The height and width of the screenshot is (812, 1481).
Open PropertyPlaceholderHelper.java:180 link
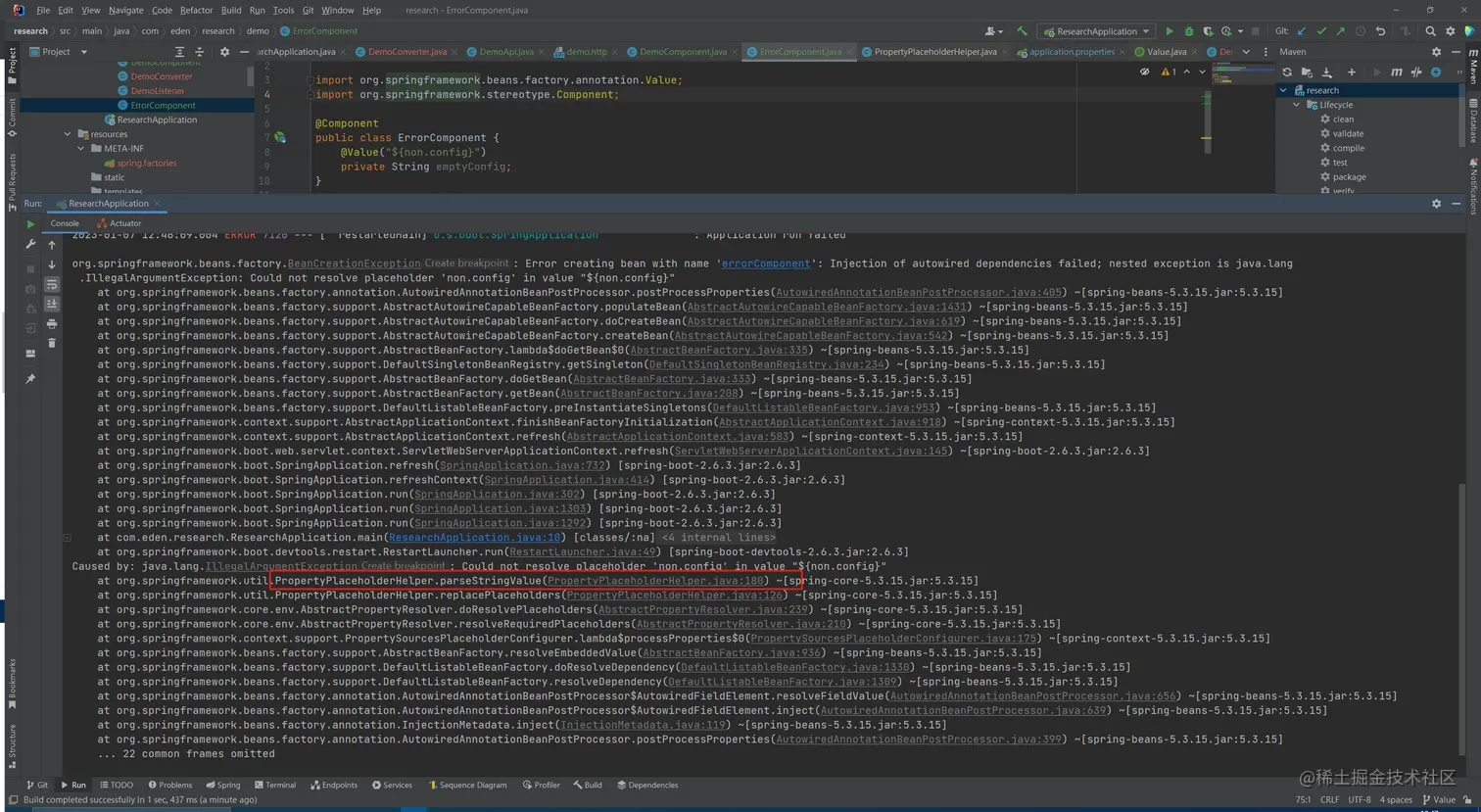(655, 581)
